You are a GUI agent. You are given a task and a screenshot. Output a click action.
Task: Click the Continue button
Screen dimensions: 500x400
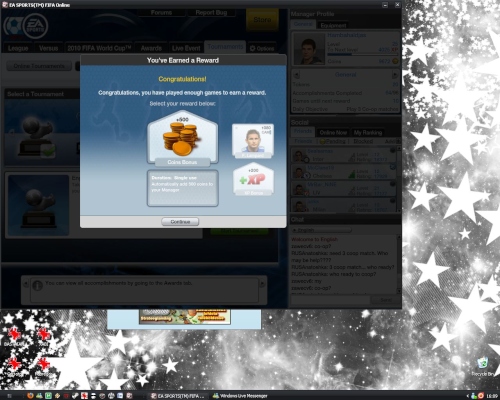[x=180, y=222]
